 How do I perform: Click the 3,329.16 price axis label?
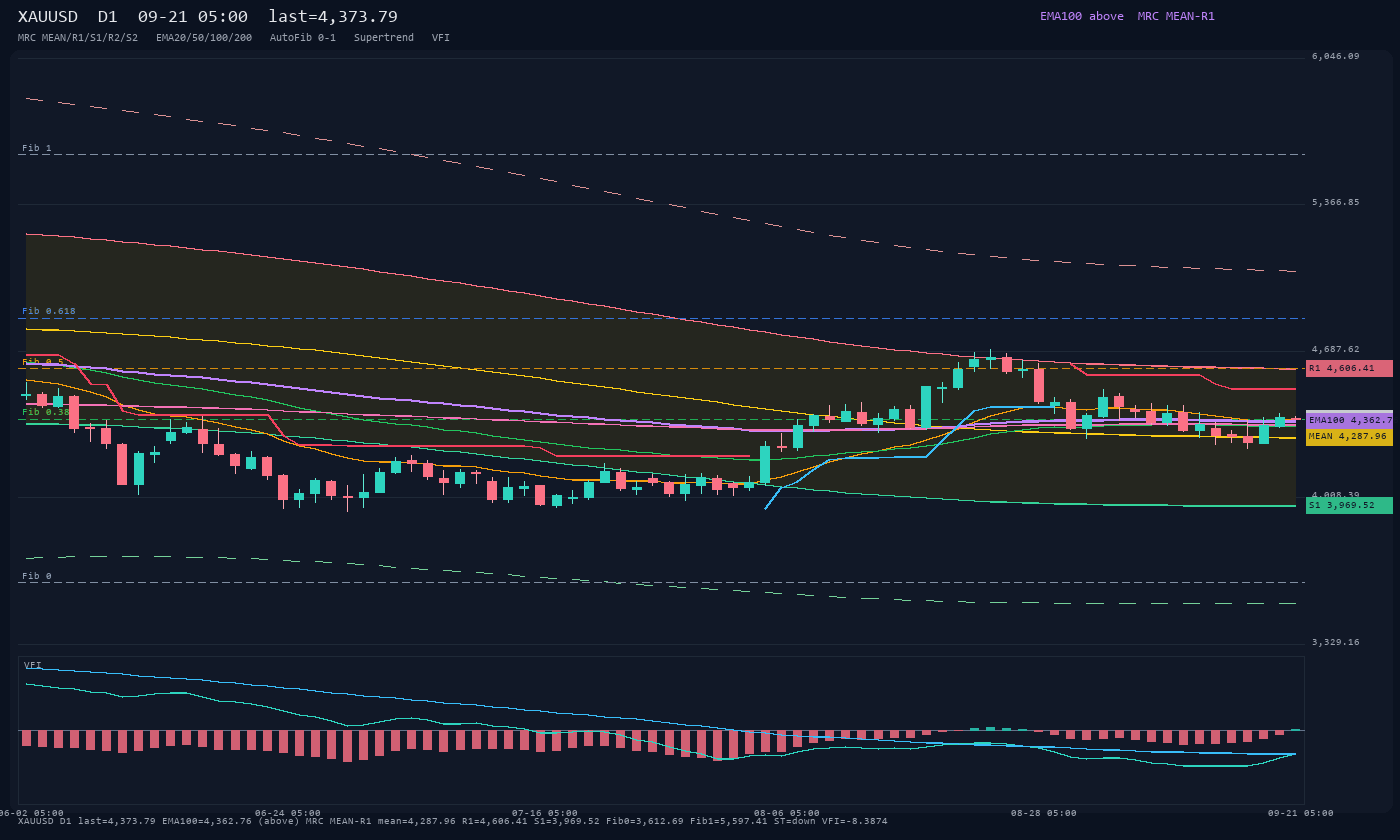point(1336,642)
